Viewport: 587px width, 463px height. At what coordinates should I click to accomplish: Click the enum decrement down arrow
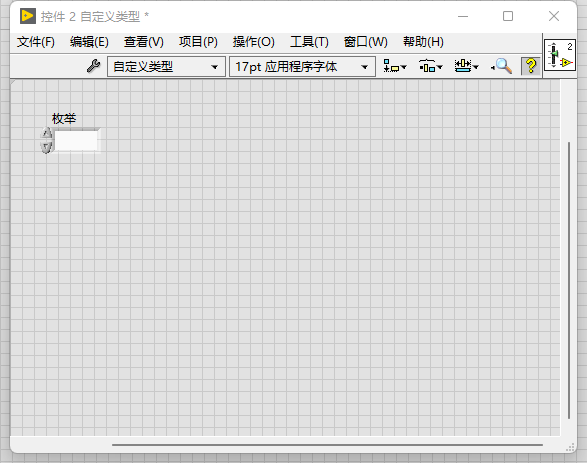click(46, 147)
